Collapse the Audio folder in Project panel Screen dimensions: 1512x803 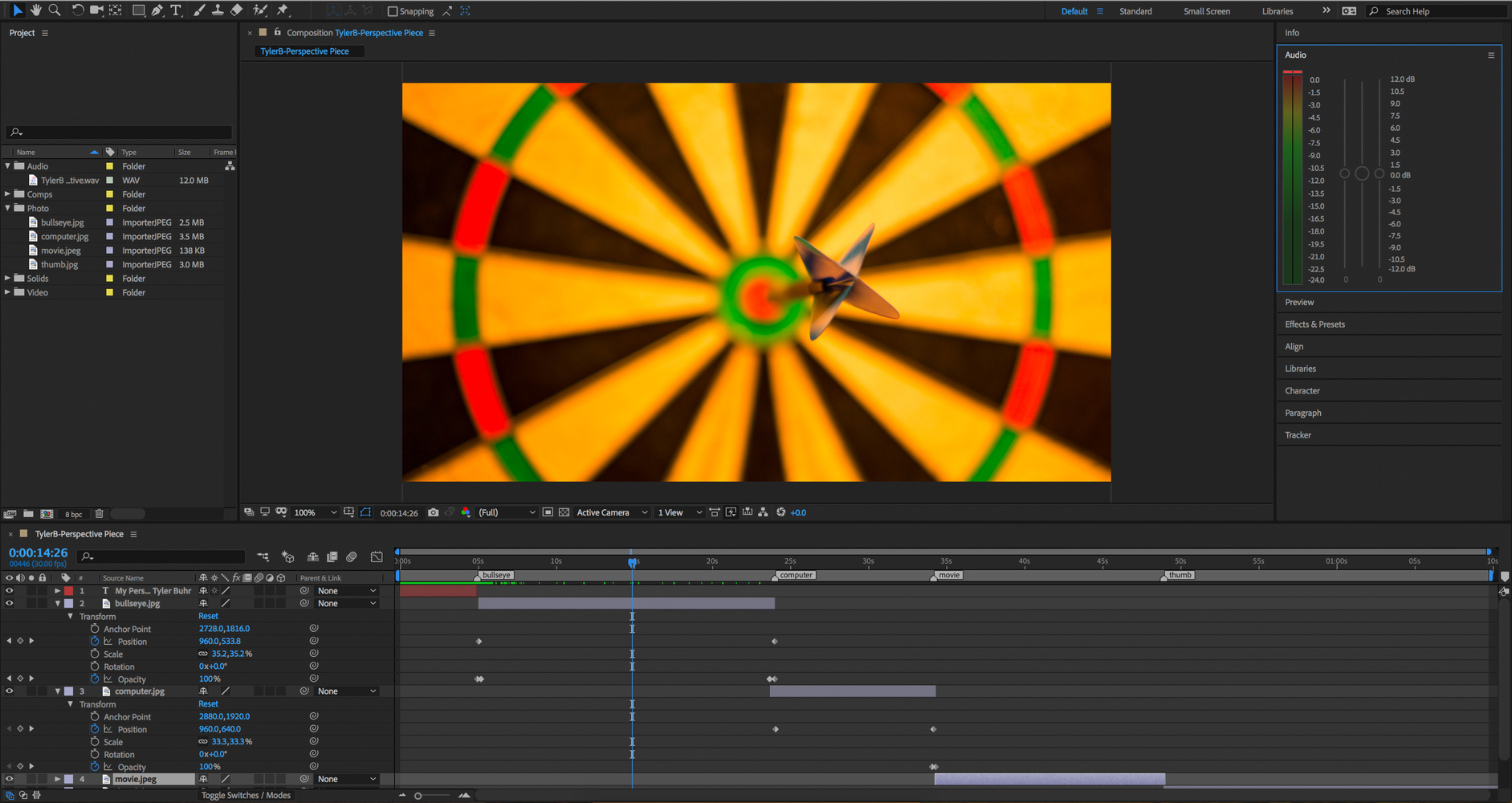pyautogui.click(x=8, y=166)
